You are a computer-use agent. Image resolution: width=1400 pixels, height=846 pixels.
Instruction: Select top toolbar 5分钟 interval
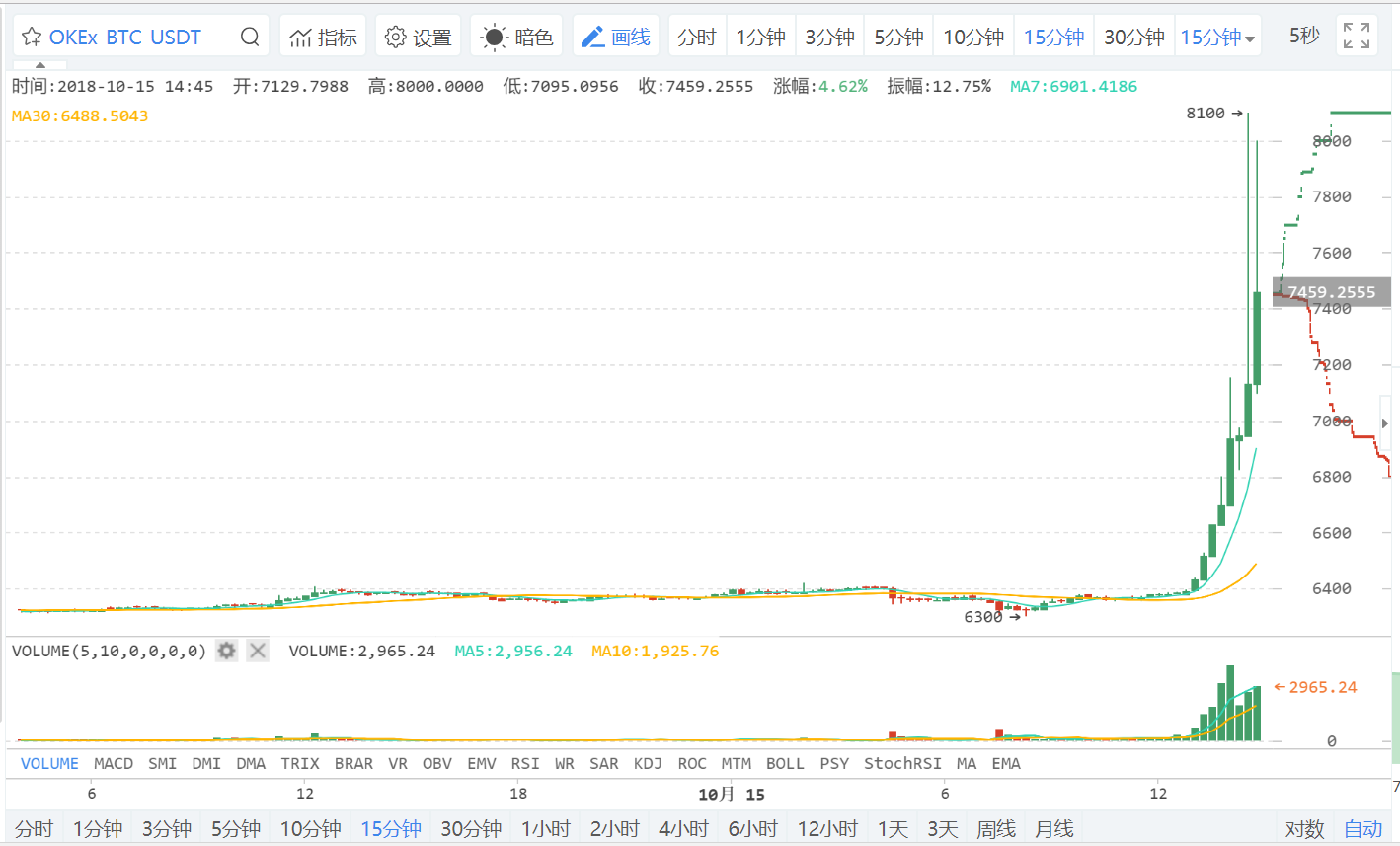click(898, 38)
